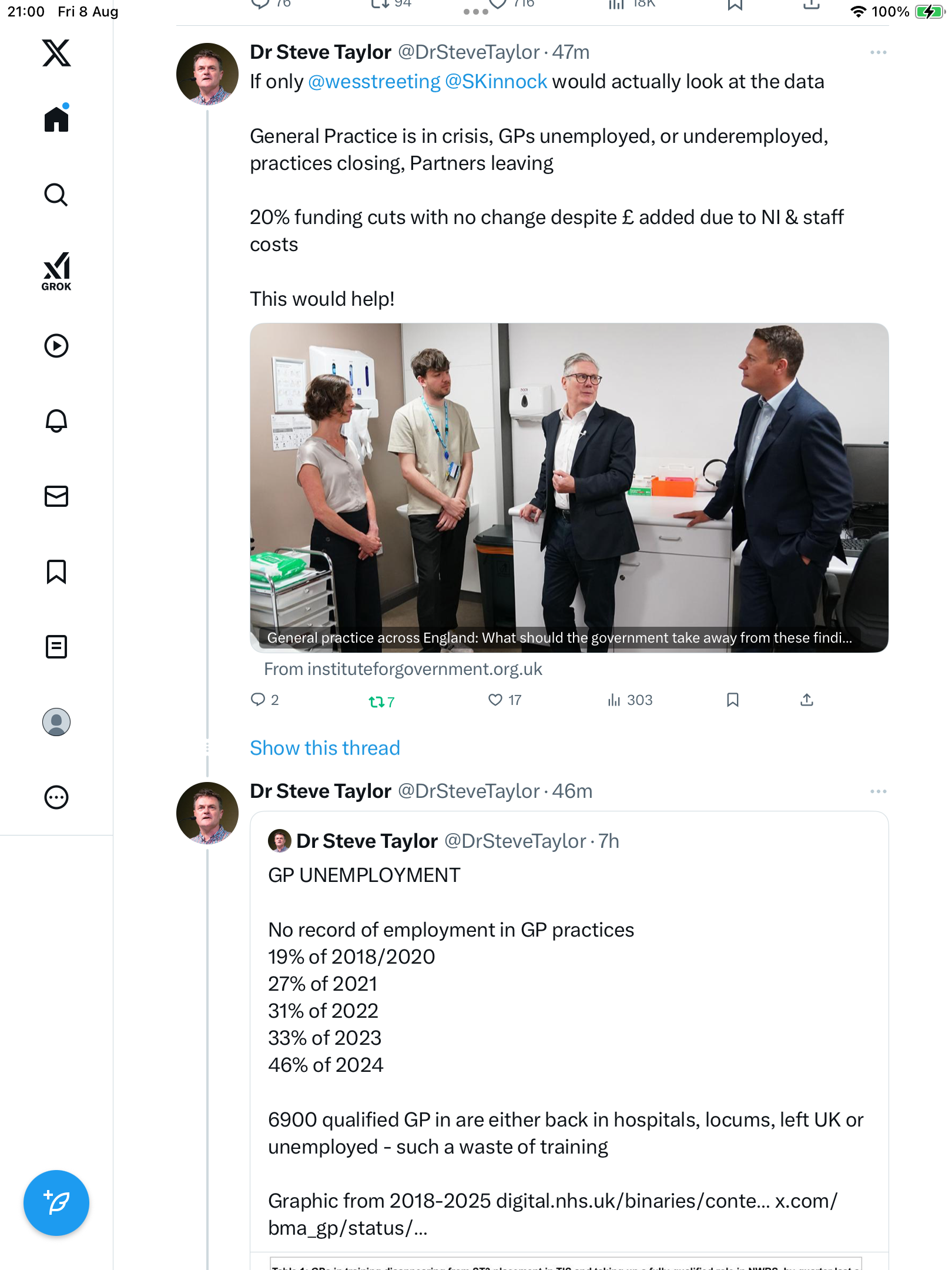
Task: Open the Bookmarks sidebar icon
Action: point(56,571)
